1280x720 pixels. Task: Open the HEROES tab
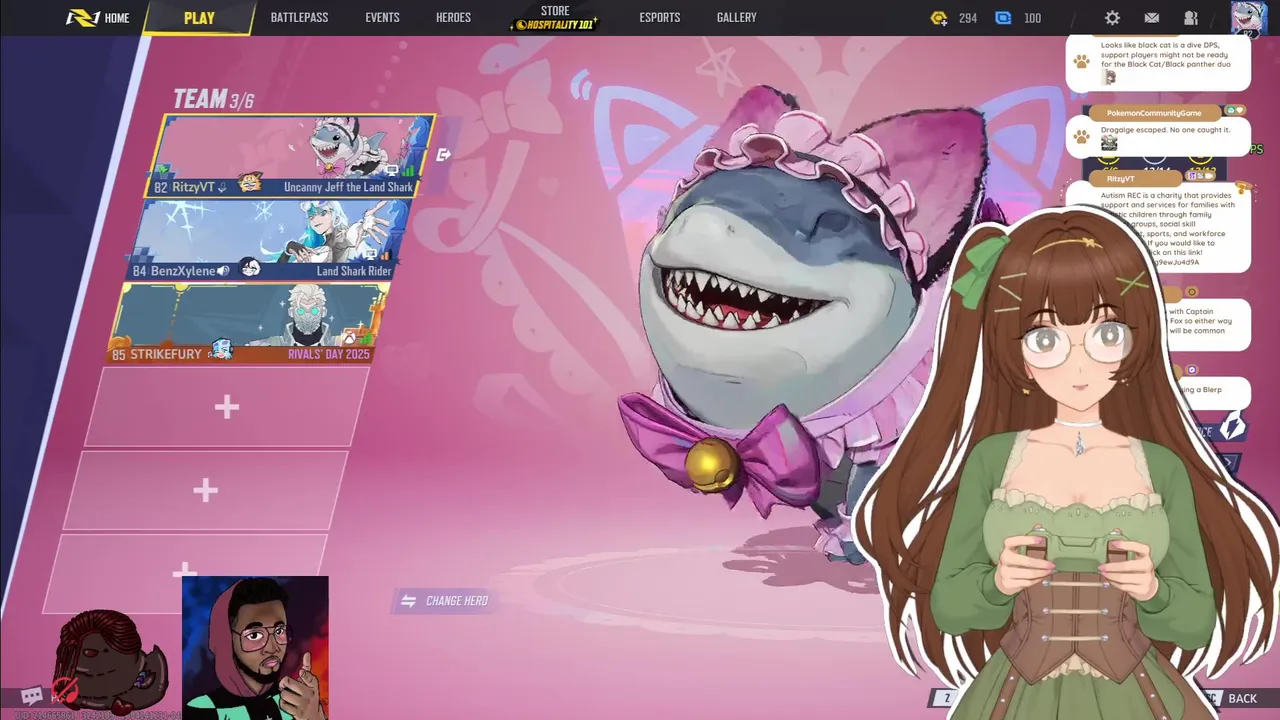pyautogui.click(x=453, y=18)
